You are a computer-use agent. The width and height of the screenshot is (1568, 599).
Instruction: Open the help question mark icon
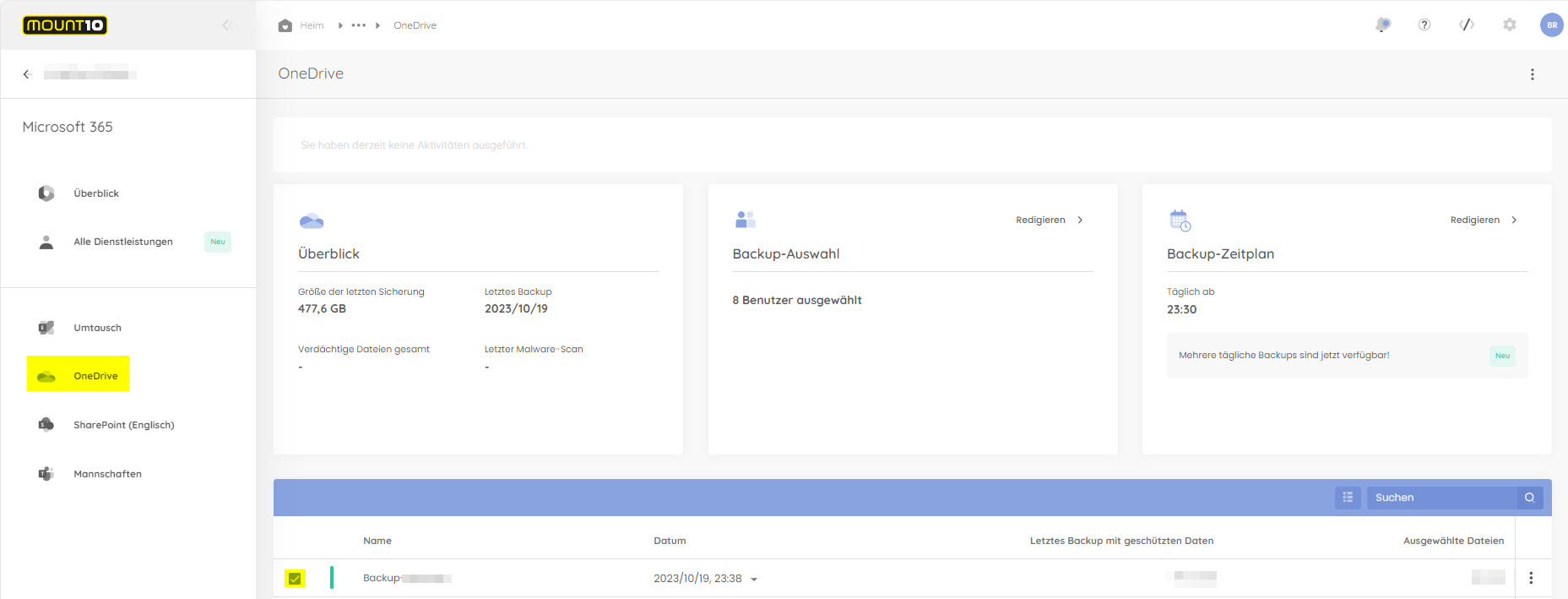(1424, 25)
